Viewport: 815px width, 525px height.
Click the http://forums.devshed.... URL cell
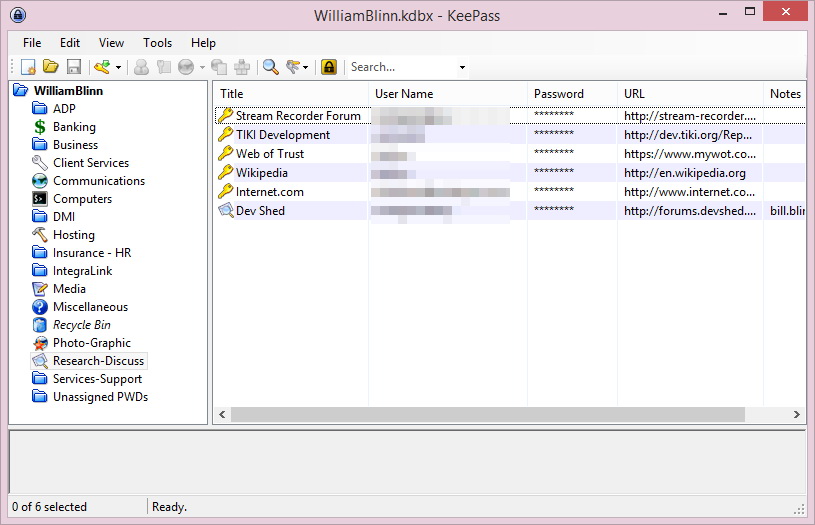coord(690,211)
